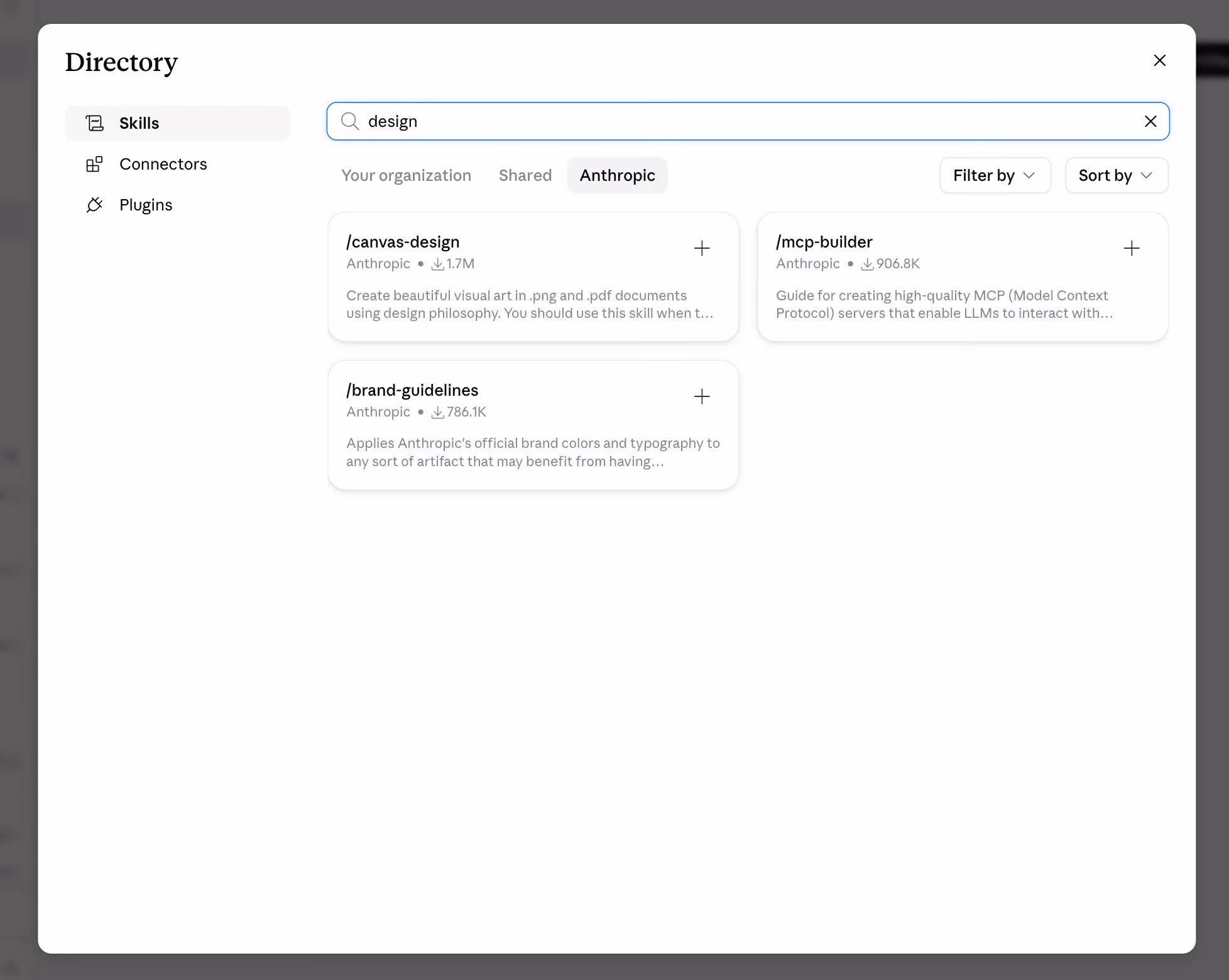Click the Skills scroll icon
The image size is (1229, 980).
[94, 123]
